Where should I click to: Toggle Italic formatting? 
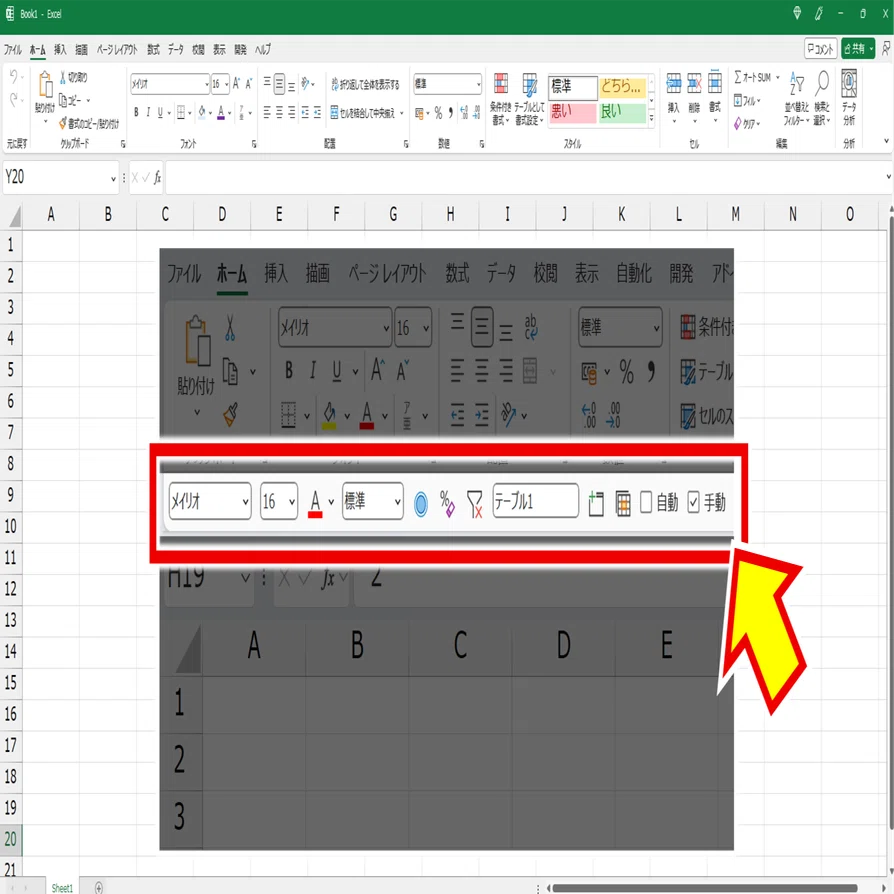(148, 112)
